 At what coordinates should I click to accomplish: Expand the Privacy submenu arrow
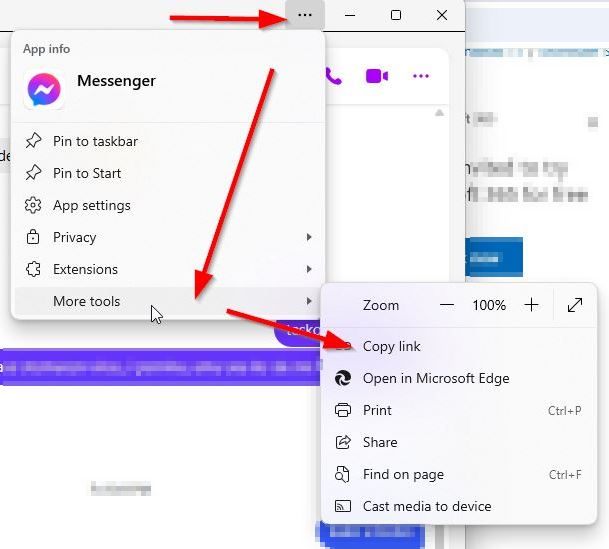[309, 237]
